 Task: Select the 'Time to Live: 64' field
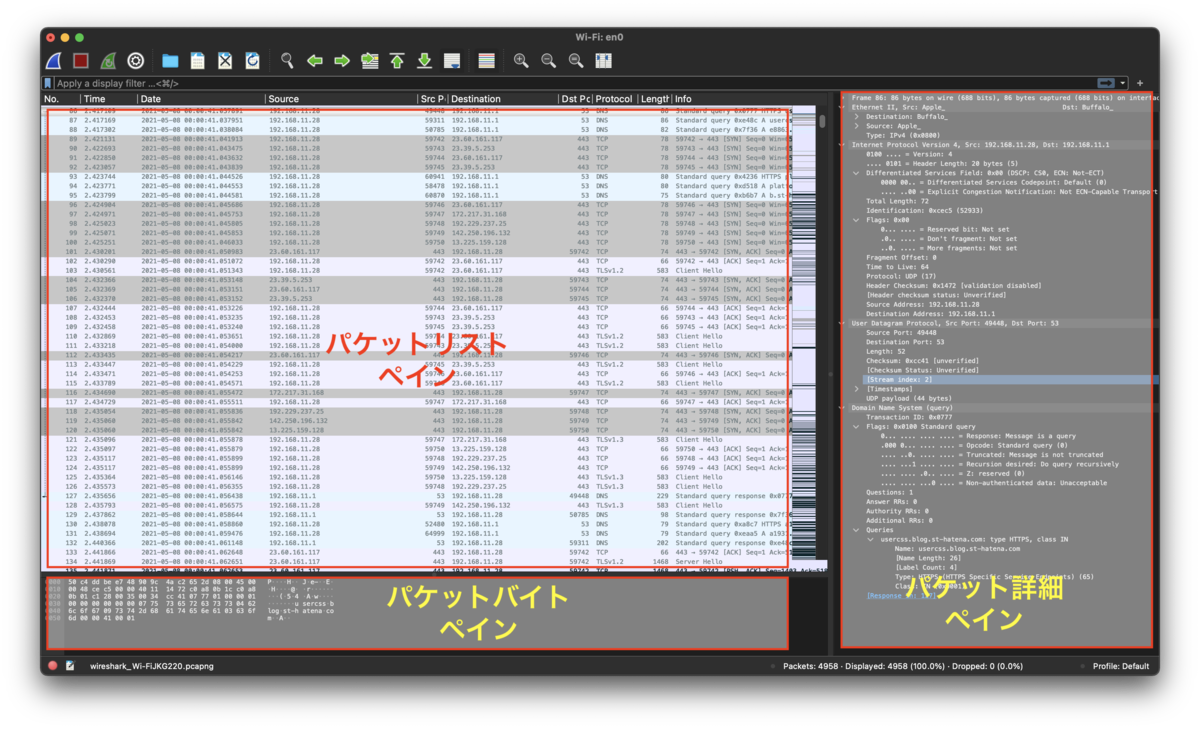click(x=898, y=267)
